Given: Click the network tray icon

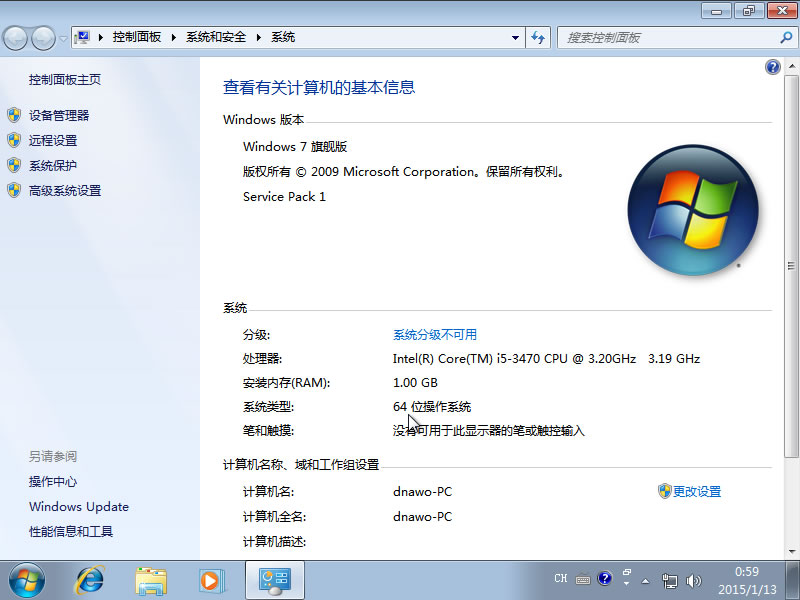Looking at the screenshot, I should [669, 581].
